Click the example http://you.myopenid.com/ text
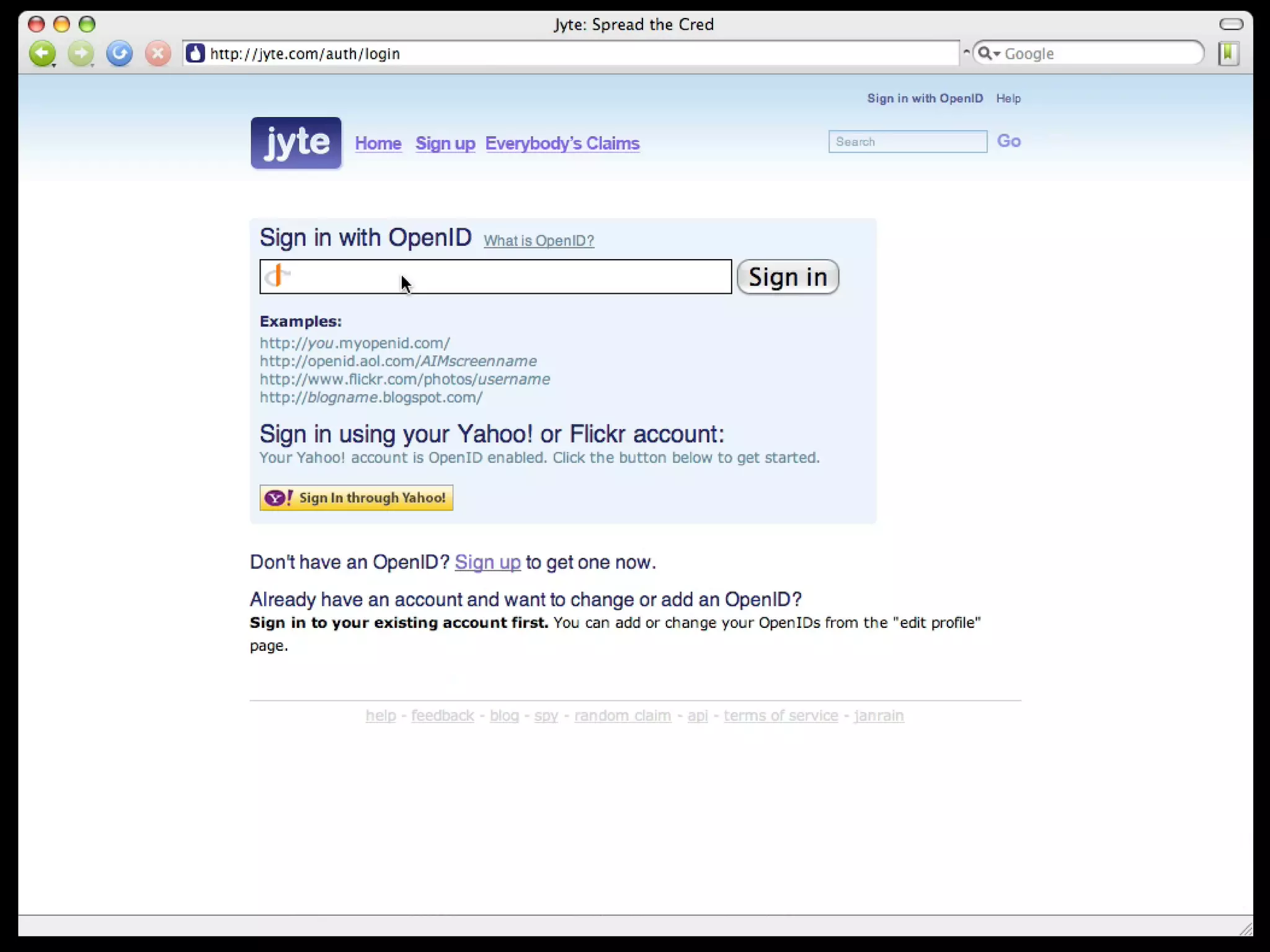1270x952 pixels. (x=355, y=343)
